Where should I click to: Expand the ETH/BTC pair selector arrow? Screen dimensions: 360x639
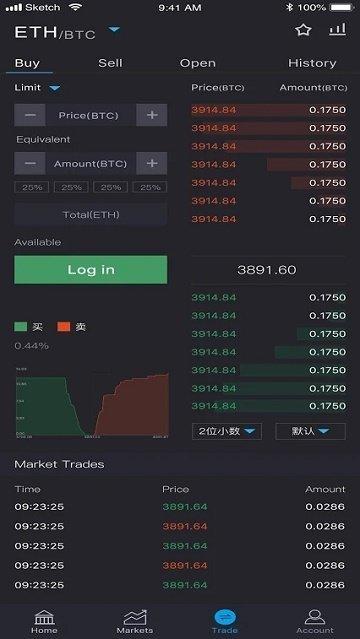point(114,29)
